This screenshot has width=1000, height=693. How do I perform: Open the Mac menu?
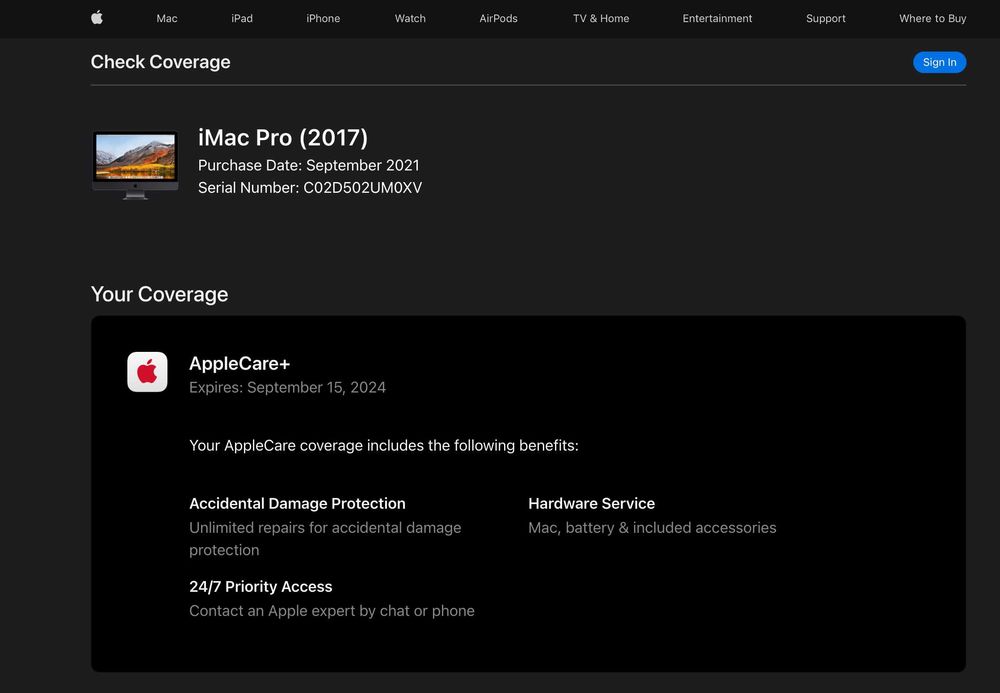pyautogui.click(x=167, y=18)
